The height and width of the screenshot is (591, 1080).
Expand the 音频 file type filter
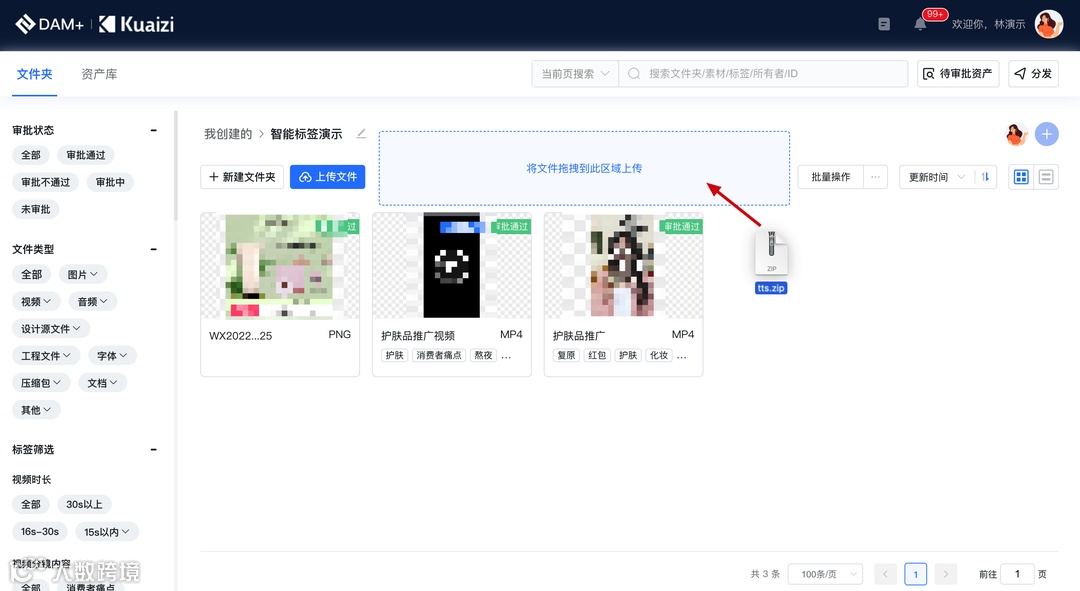92,301
